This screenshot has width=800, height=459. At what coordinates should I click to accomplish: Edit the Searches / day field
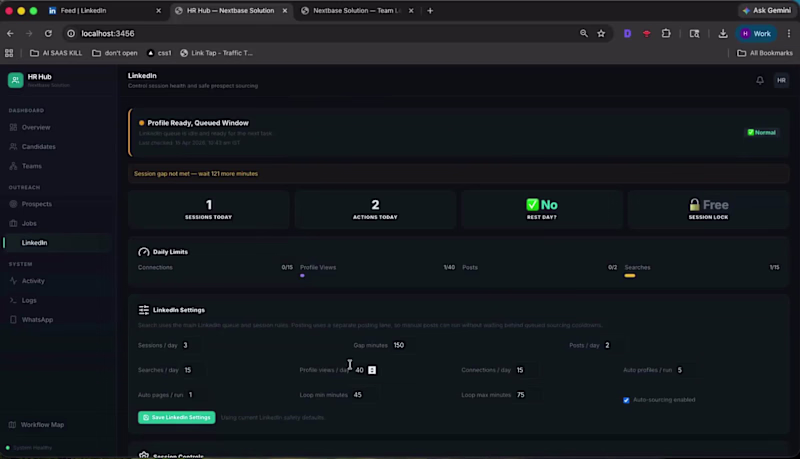193,370
